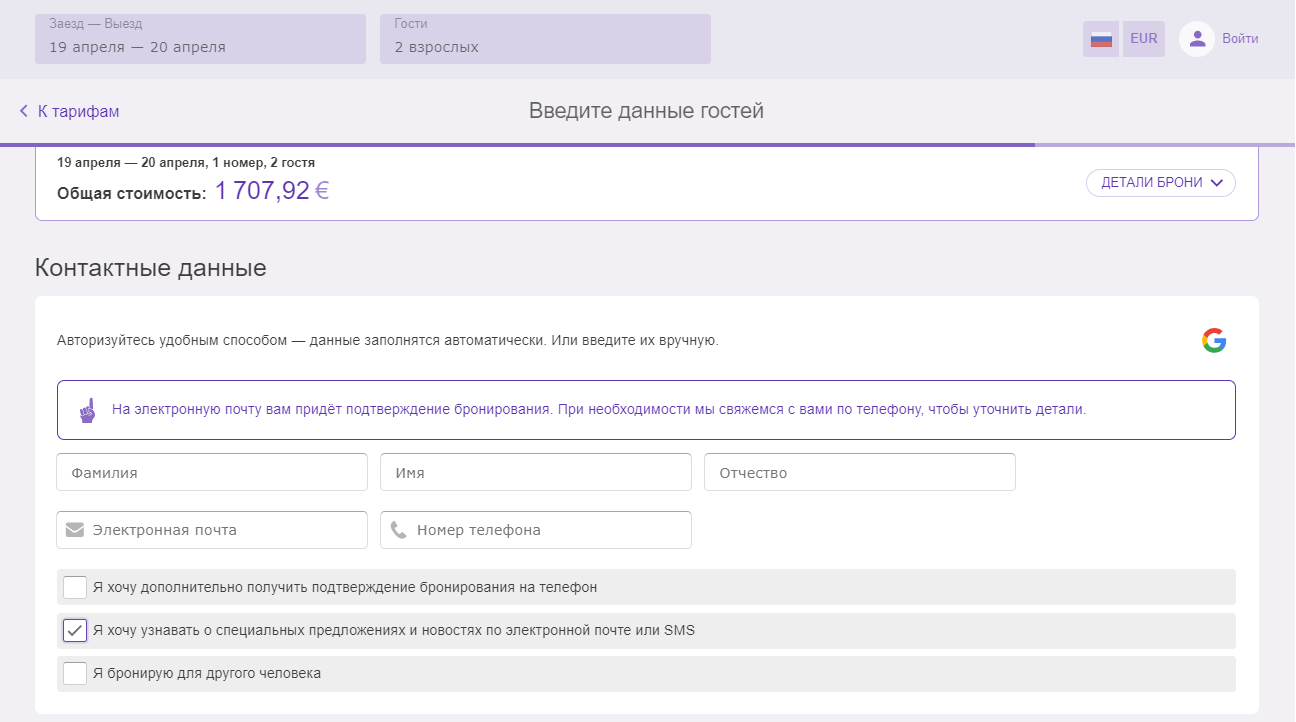Click the pointing hand info icon

[x=87, y=410]
